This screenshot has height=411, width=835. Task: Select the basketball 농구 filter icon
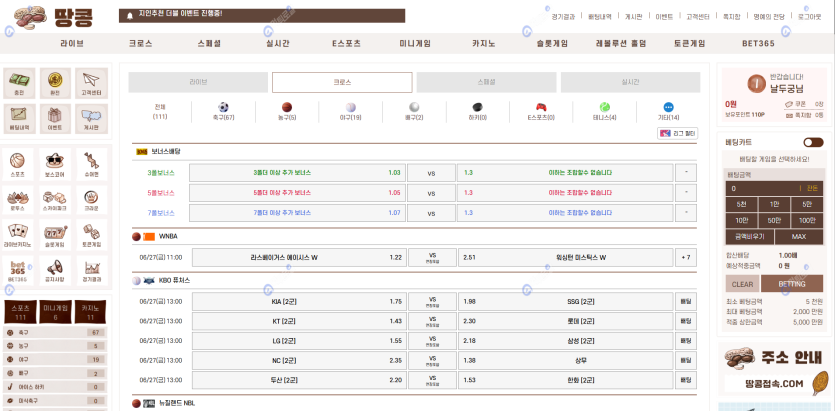[287, 107]
